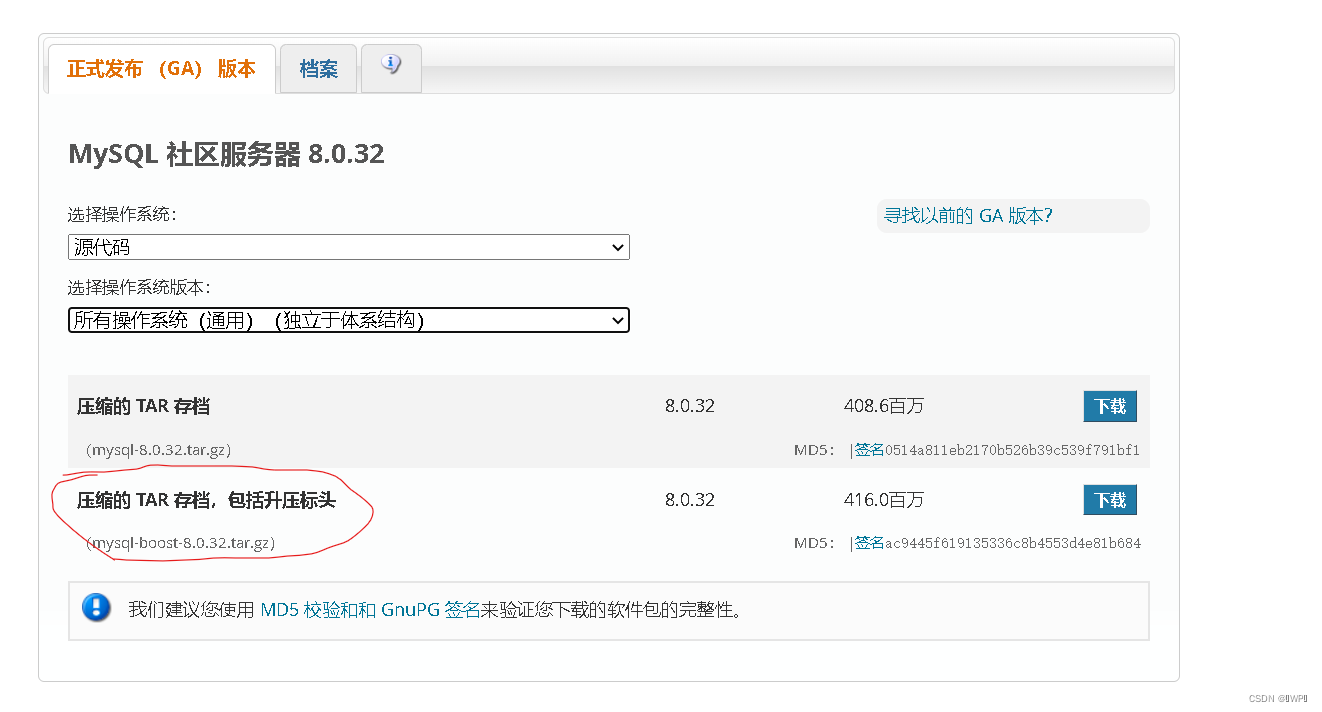The width and height of the screenshot is (1322, 712).
Task: Select version 8.0.32 in first download row
Action: (690, 406)
